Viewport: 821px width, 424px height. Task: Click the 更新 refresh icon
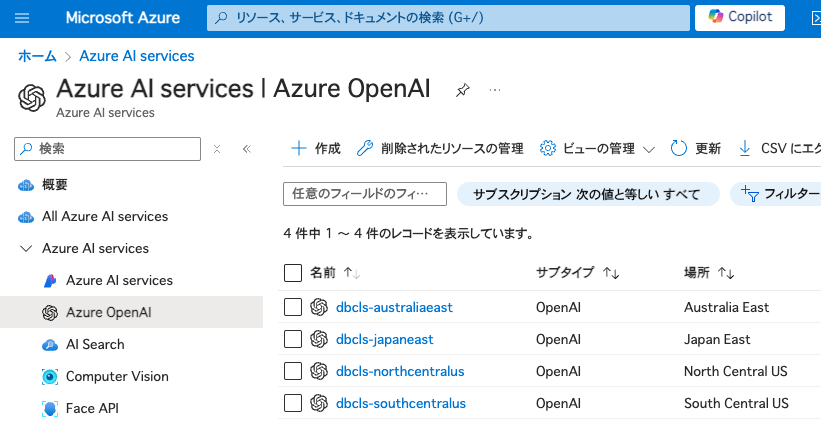(x=680, y=148)
